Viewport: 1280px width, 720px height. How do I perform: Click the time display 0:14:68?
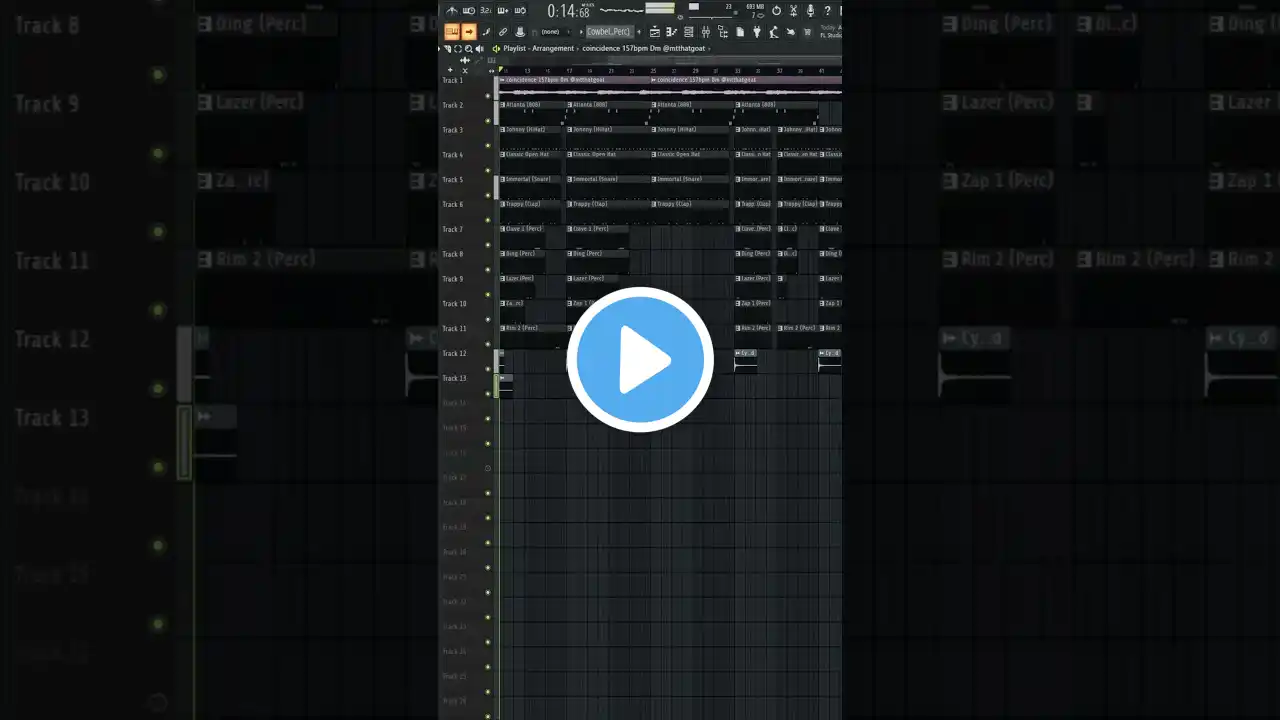[568, 11]
